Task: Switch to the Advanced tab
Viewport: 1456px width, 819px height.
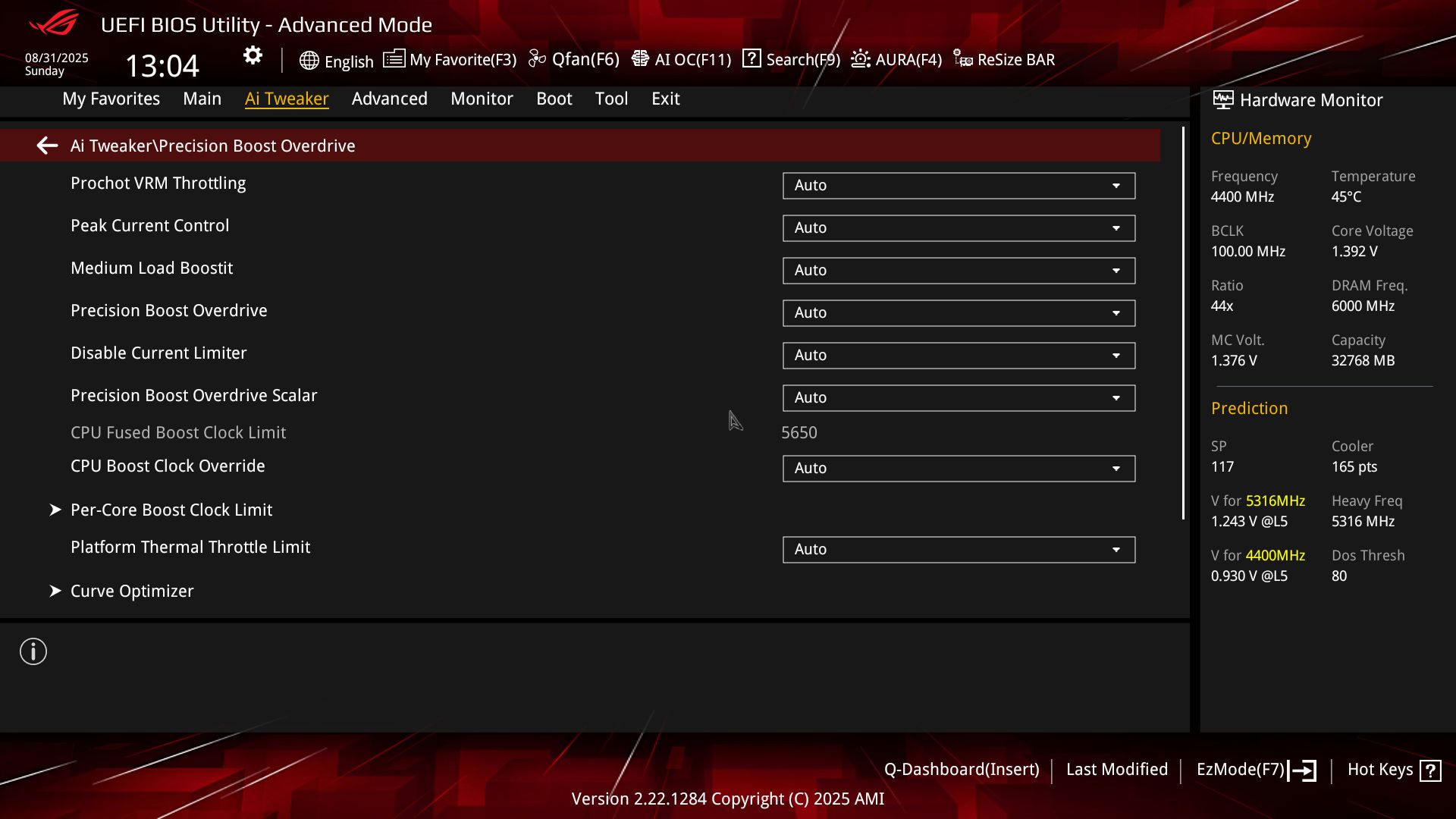Action: [390, 99]
